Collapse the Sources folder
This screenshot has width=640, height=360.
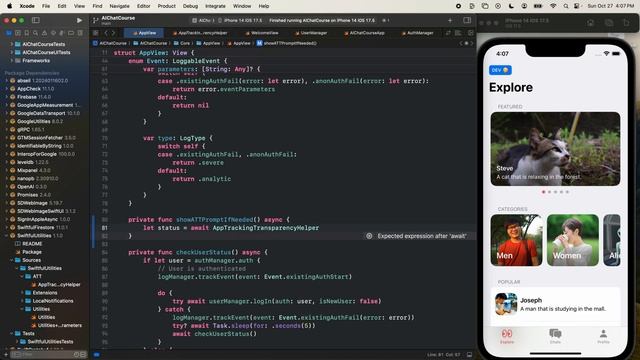11,260
